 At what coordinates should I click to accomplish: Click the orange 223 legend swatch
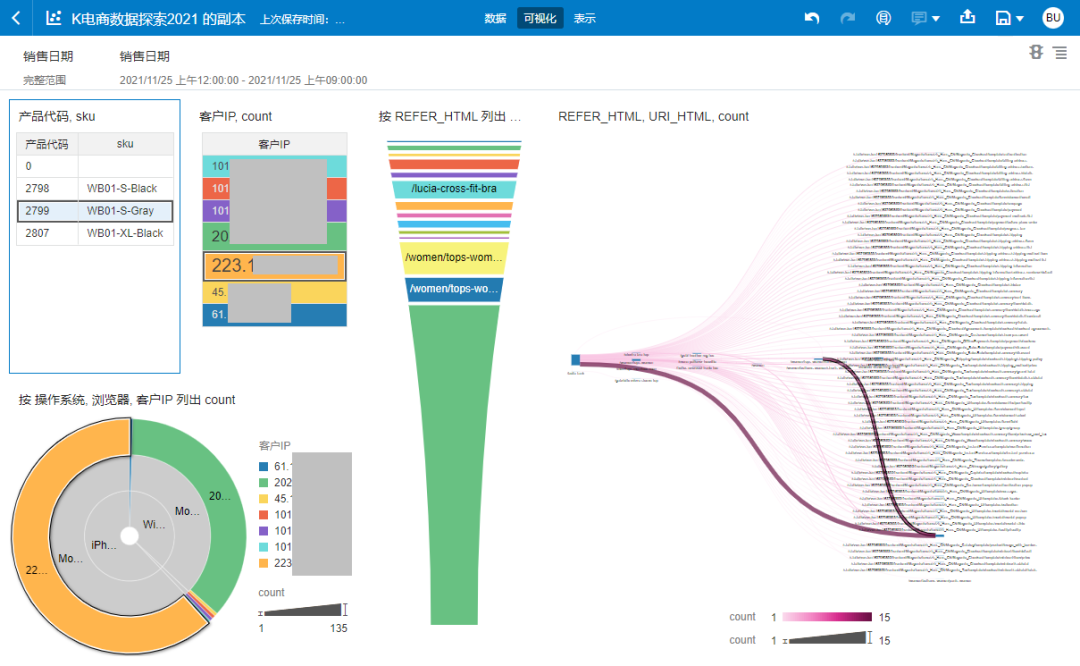[263, 563]
